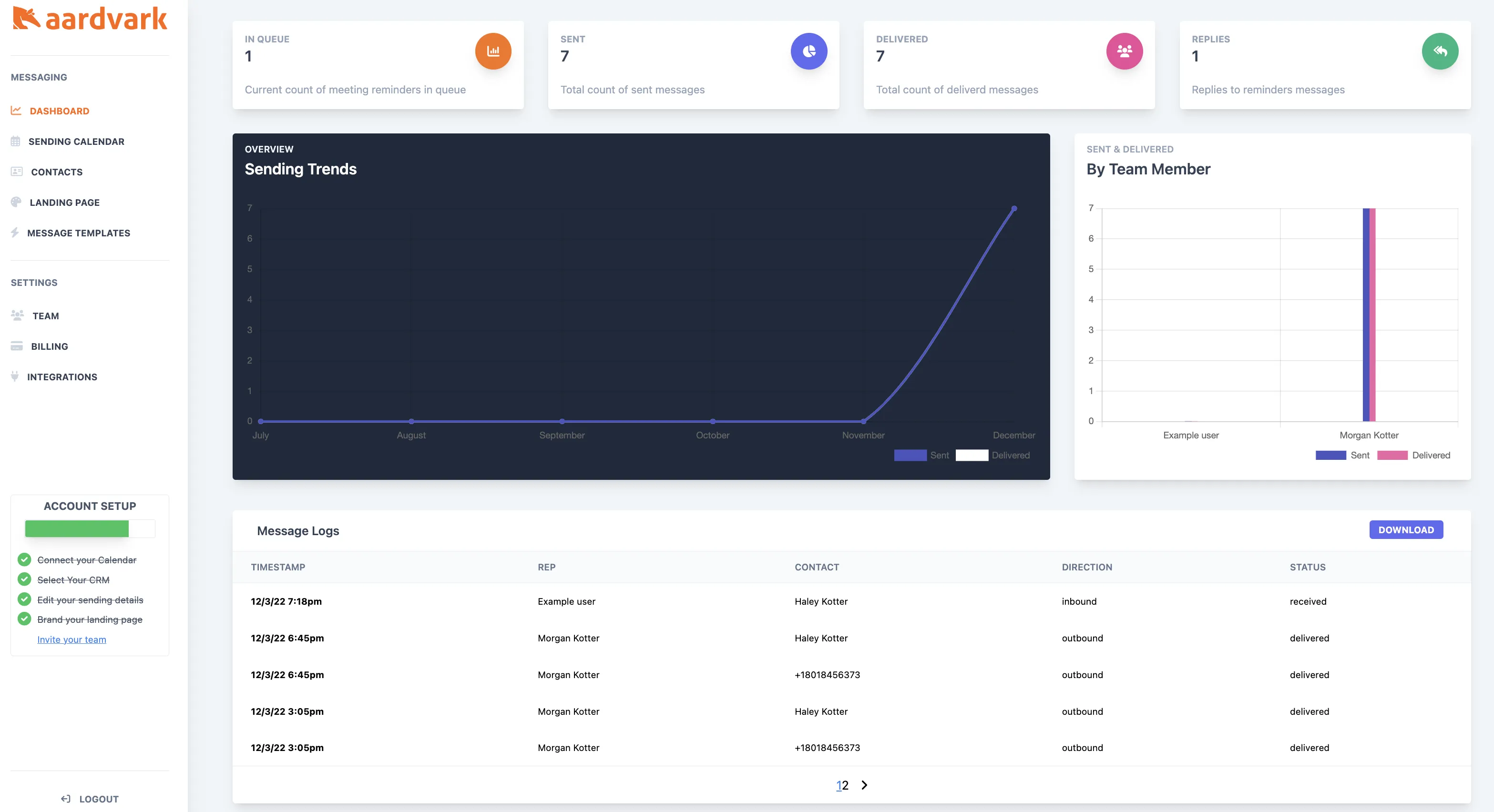
Task: Select the Message Templates lightning icon
Action: 16,233
